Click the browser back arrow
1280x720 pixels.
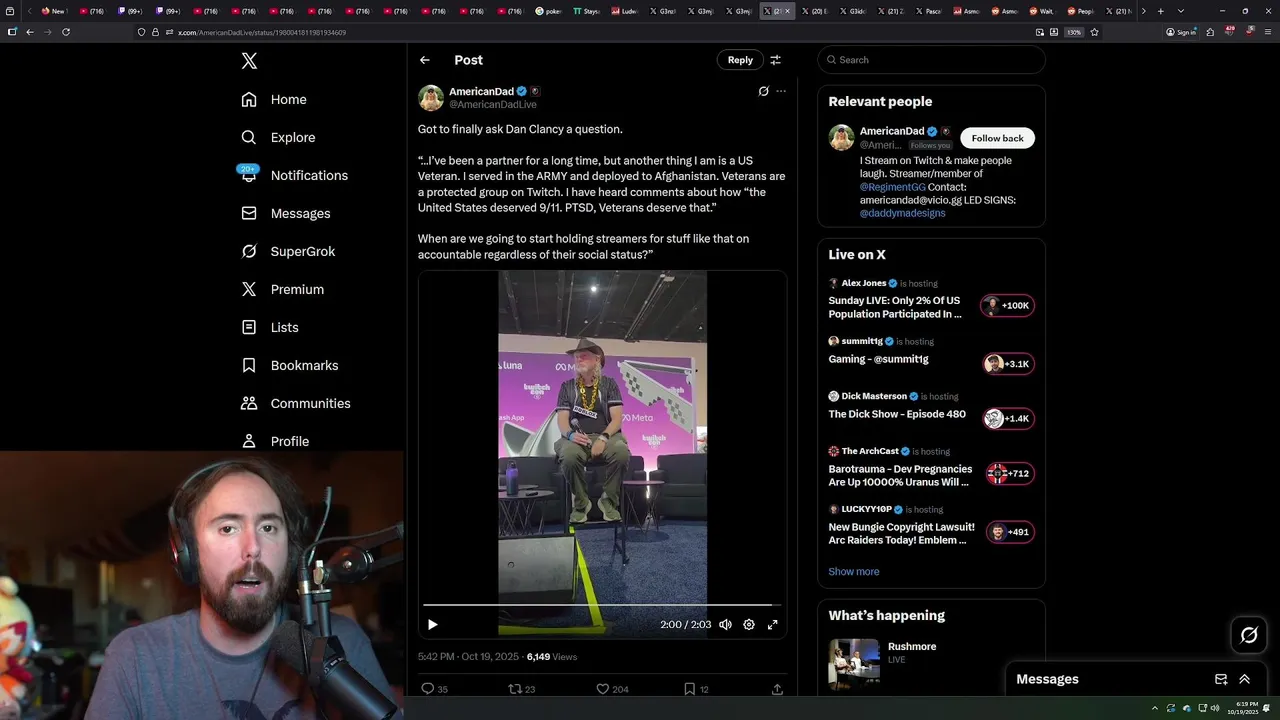click(x=30, y=32)
